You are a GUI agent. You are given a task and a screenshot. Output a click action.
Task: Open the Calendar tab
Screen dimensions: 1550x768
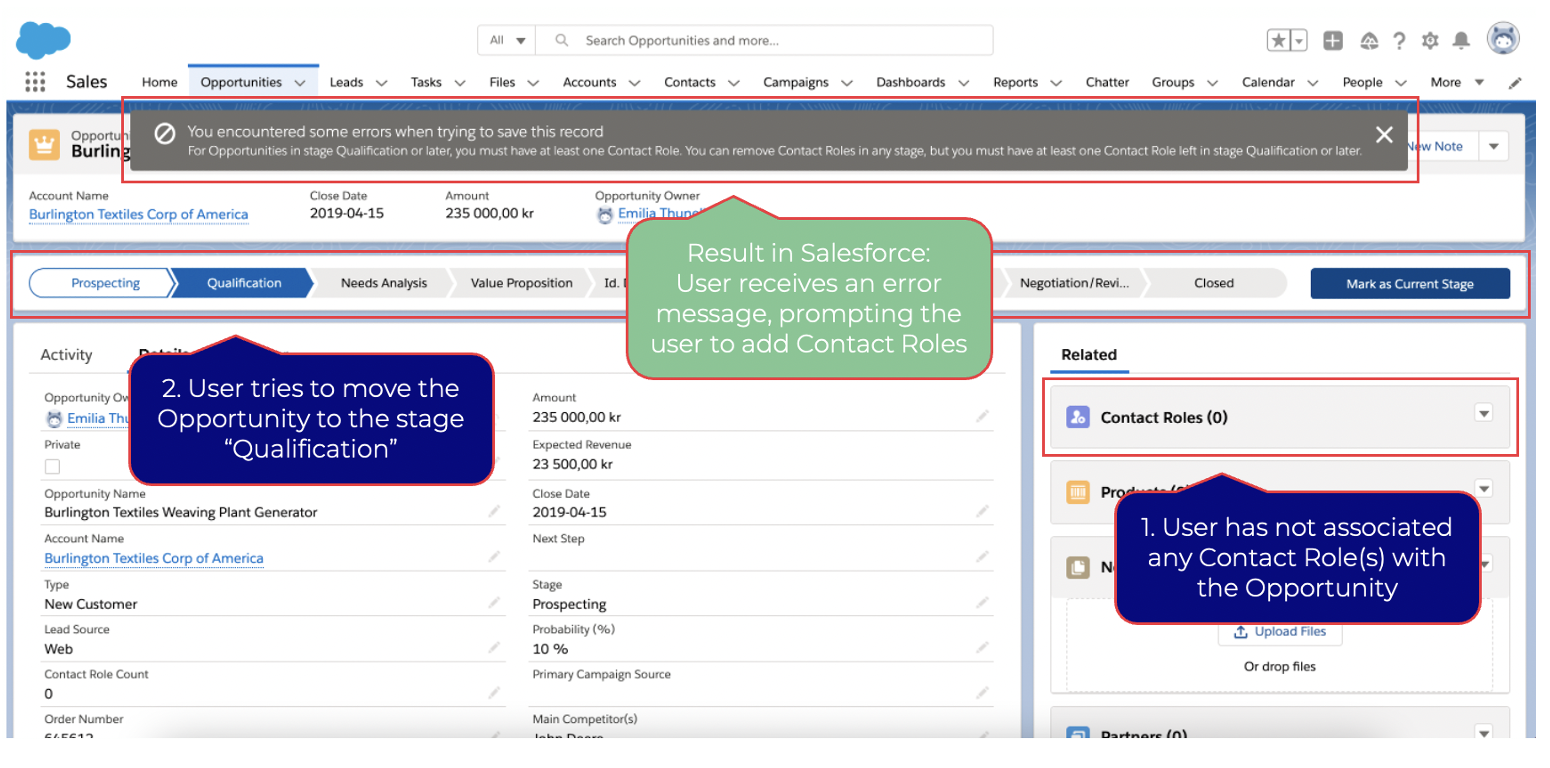tap(1268, 82)
